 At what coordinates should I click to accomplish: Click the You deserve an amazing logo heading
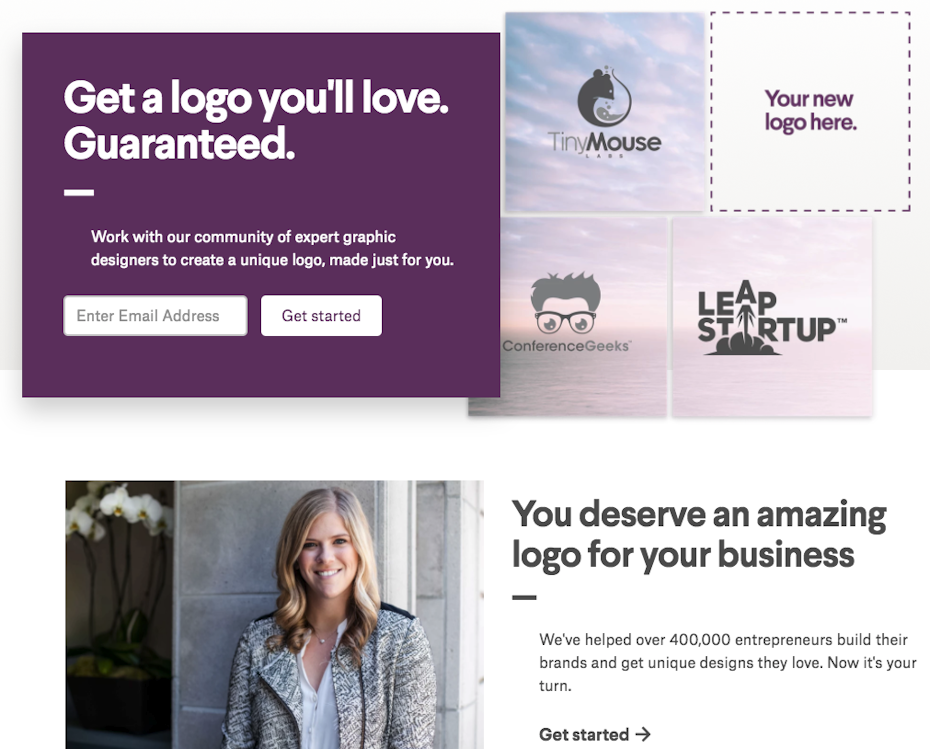699,534
